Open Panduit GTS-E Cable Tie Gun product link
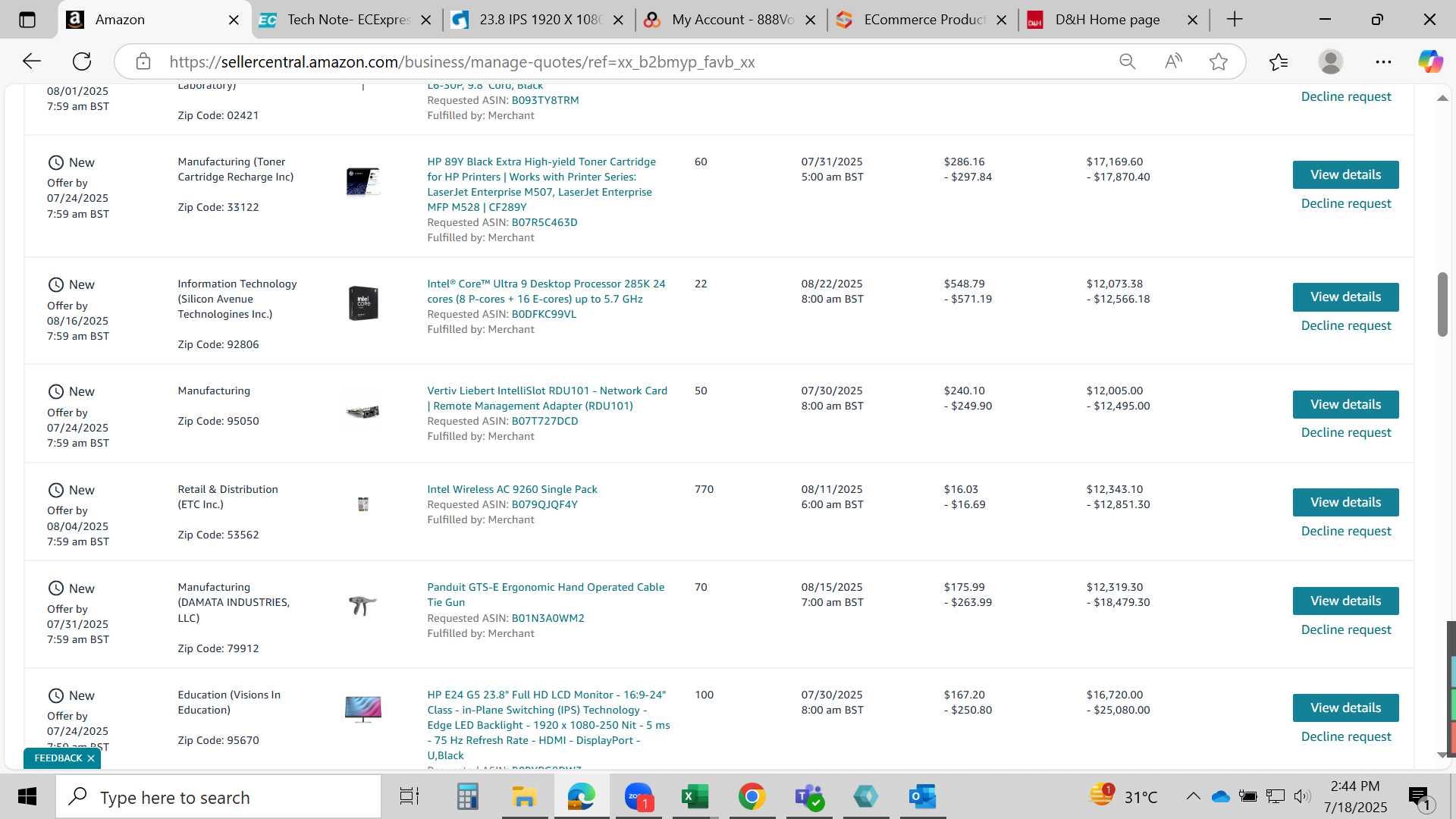 pos(545,595)
